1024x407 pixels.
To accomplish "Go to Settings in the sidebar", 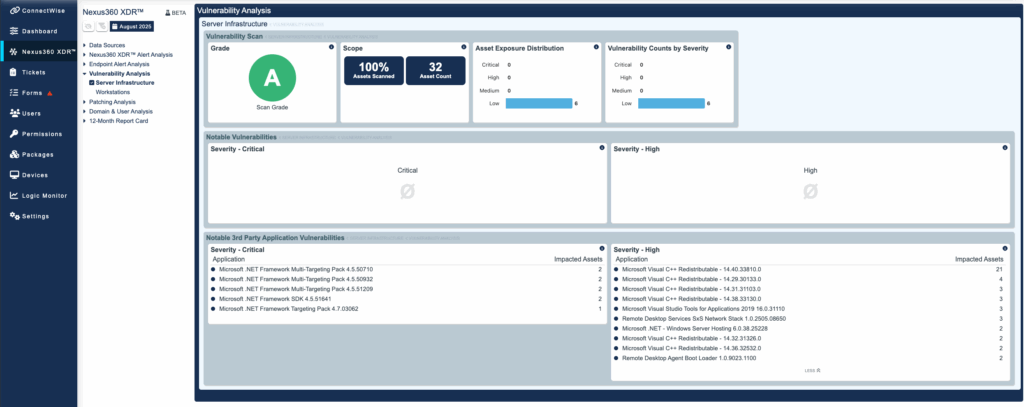I will coord(36,216).
